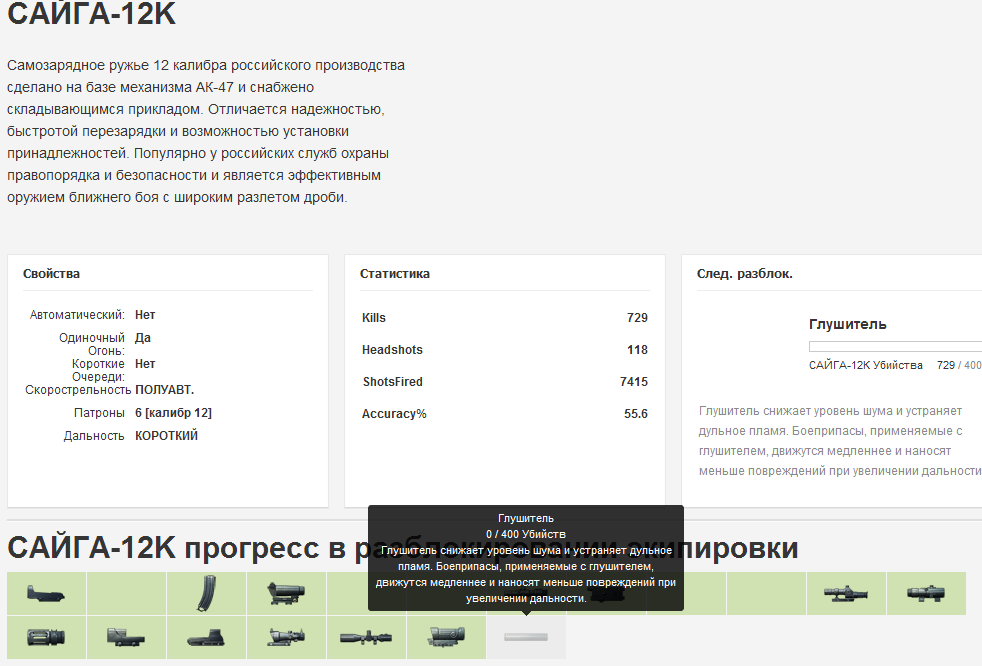Click the Статистика panel header
This screenshot has width=982, height=666.
(x=395, y=274)
